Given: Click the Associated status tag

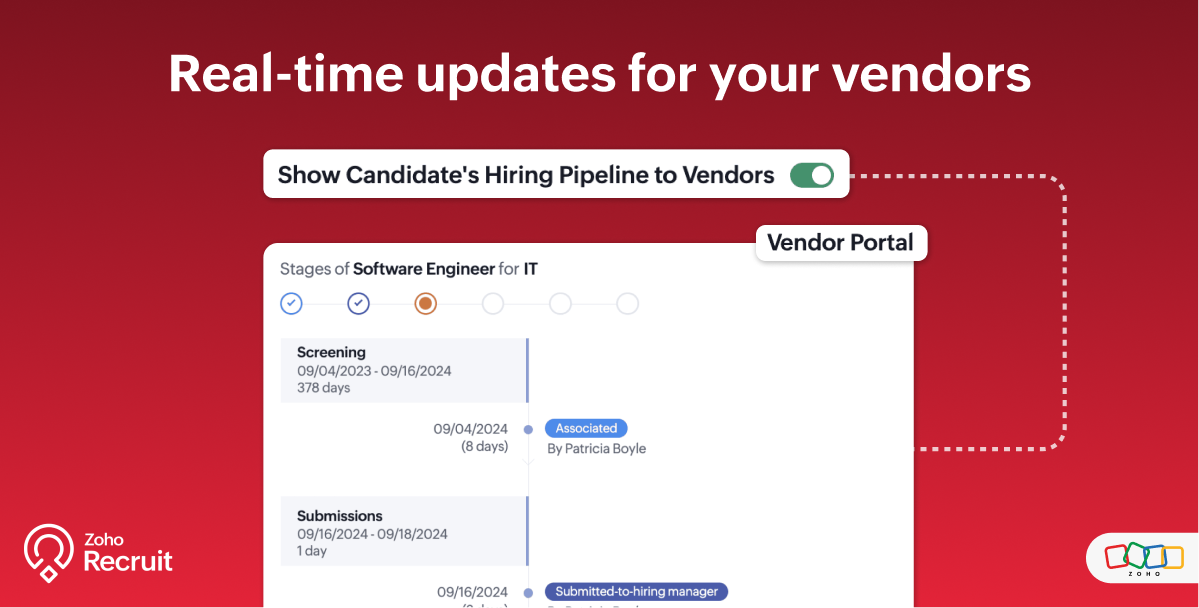Looking at the screenshot, I should [586, 428].
